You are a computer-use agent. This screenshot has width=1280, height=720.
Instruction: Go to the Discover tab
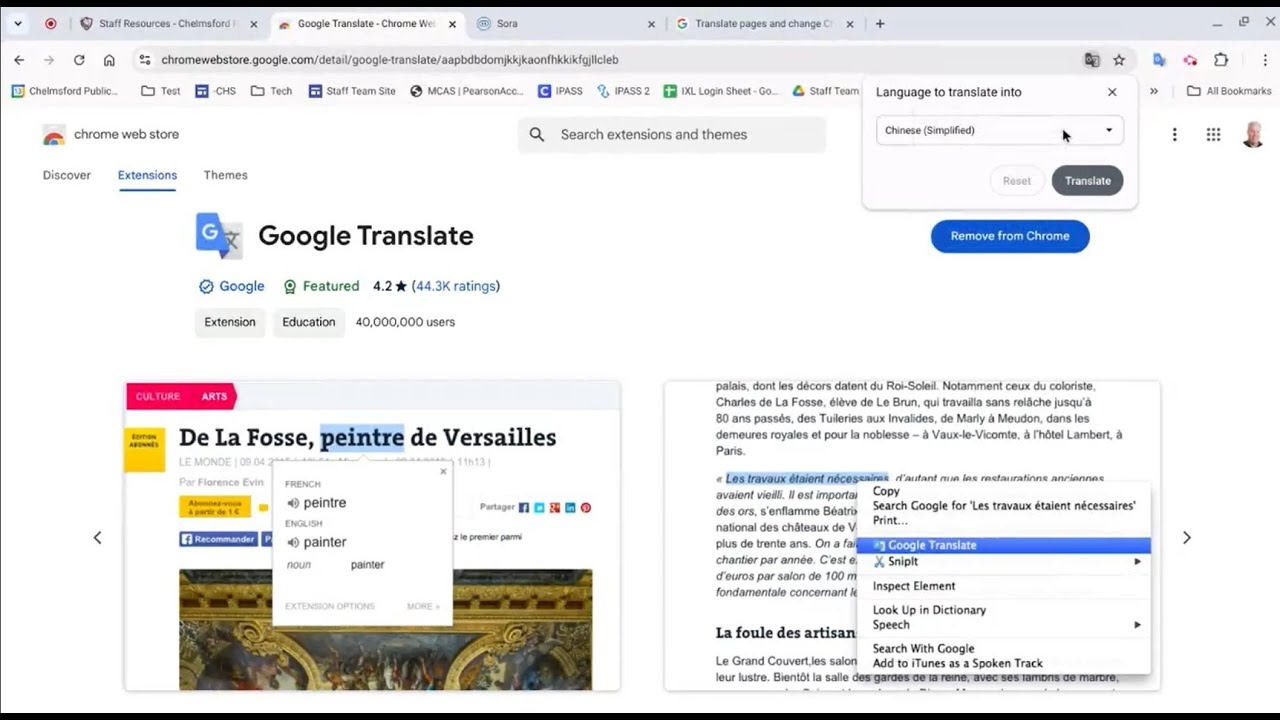tap(67, 175)
